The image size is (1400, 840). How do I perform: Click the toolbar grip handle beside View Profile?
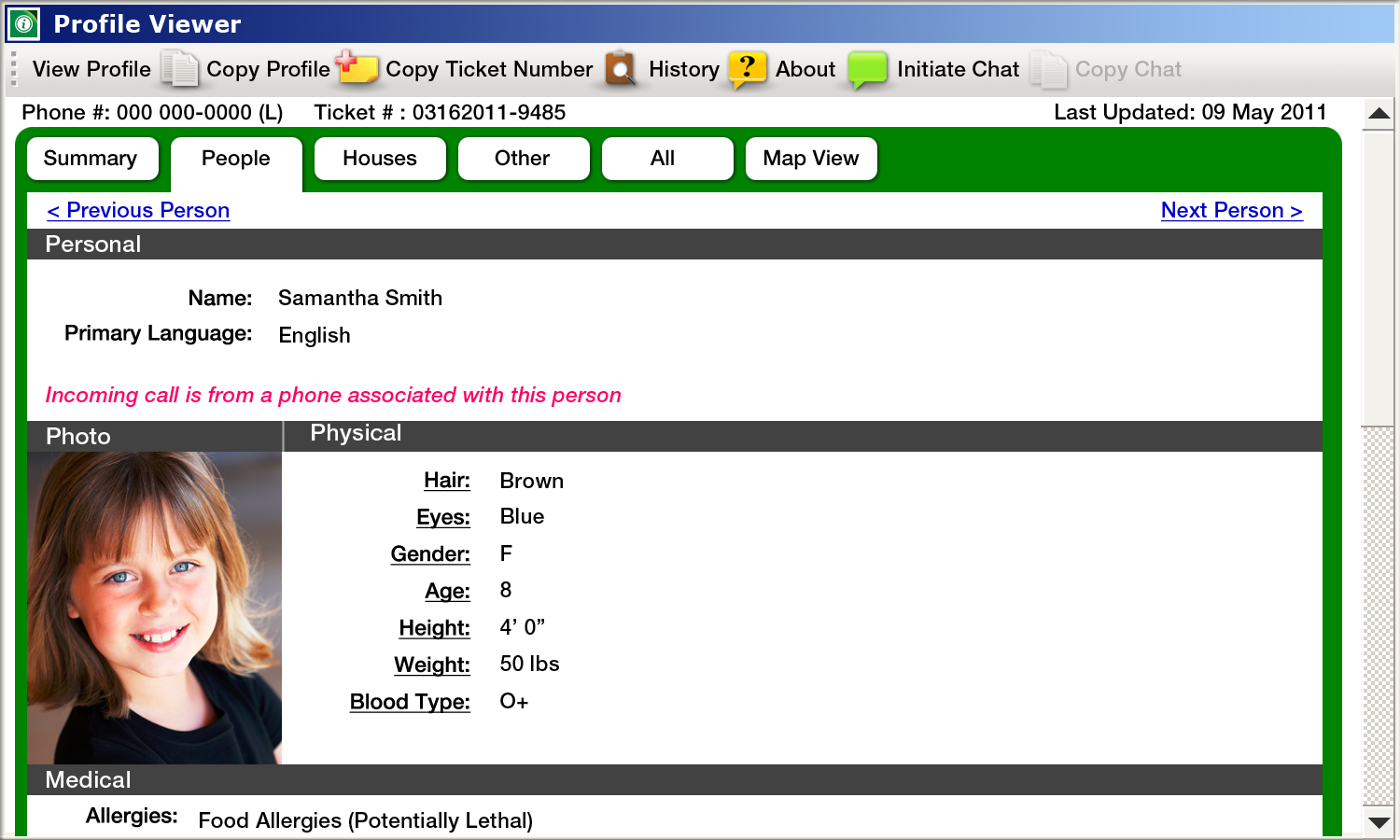pos(14,69)
